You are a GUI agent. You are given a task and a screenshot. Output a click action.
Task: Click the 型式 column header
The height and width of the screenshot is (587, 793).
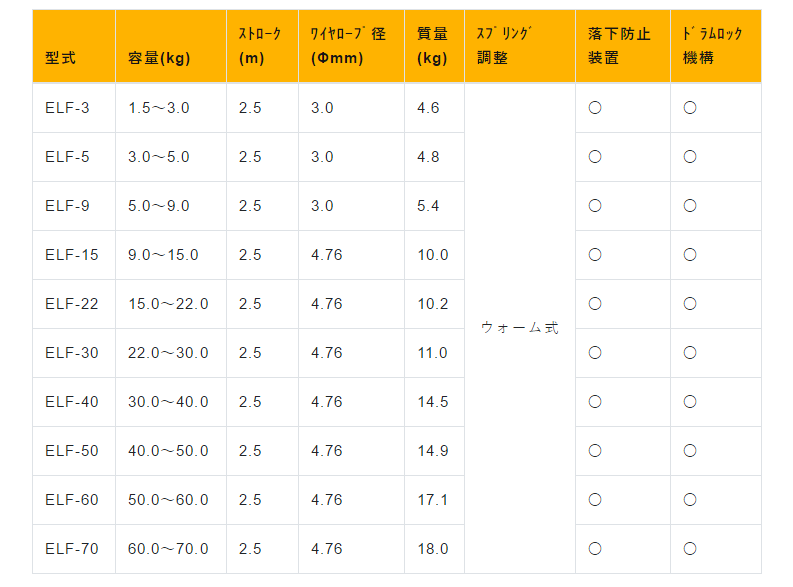(74, 46)
